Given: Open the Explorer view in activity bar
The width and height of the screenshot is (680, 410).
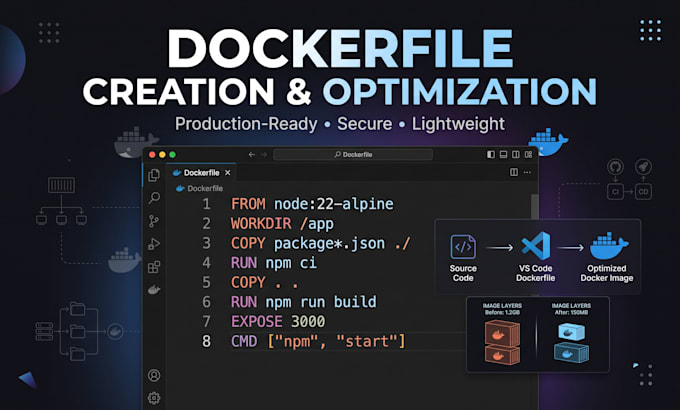Looking at the screenshot, I should pos(154,175).
